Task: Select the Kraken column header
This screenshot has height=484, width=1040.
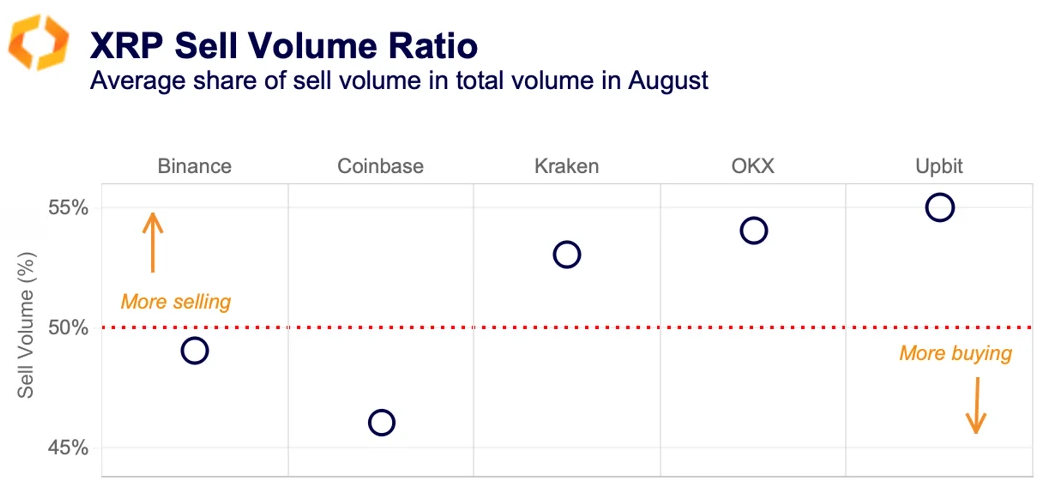Action: coord(567,166)
